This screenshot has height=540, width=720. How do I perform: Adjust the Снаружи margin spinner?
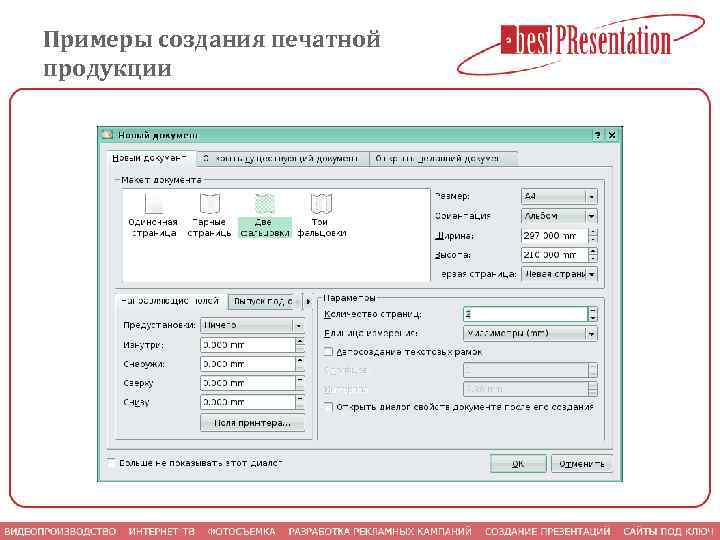pyautogui.click(x=300, y=364)
